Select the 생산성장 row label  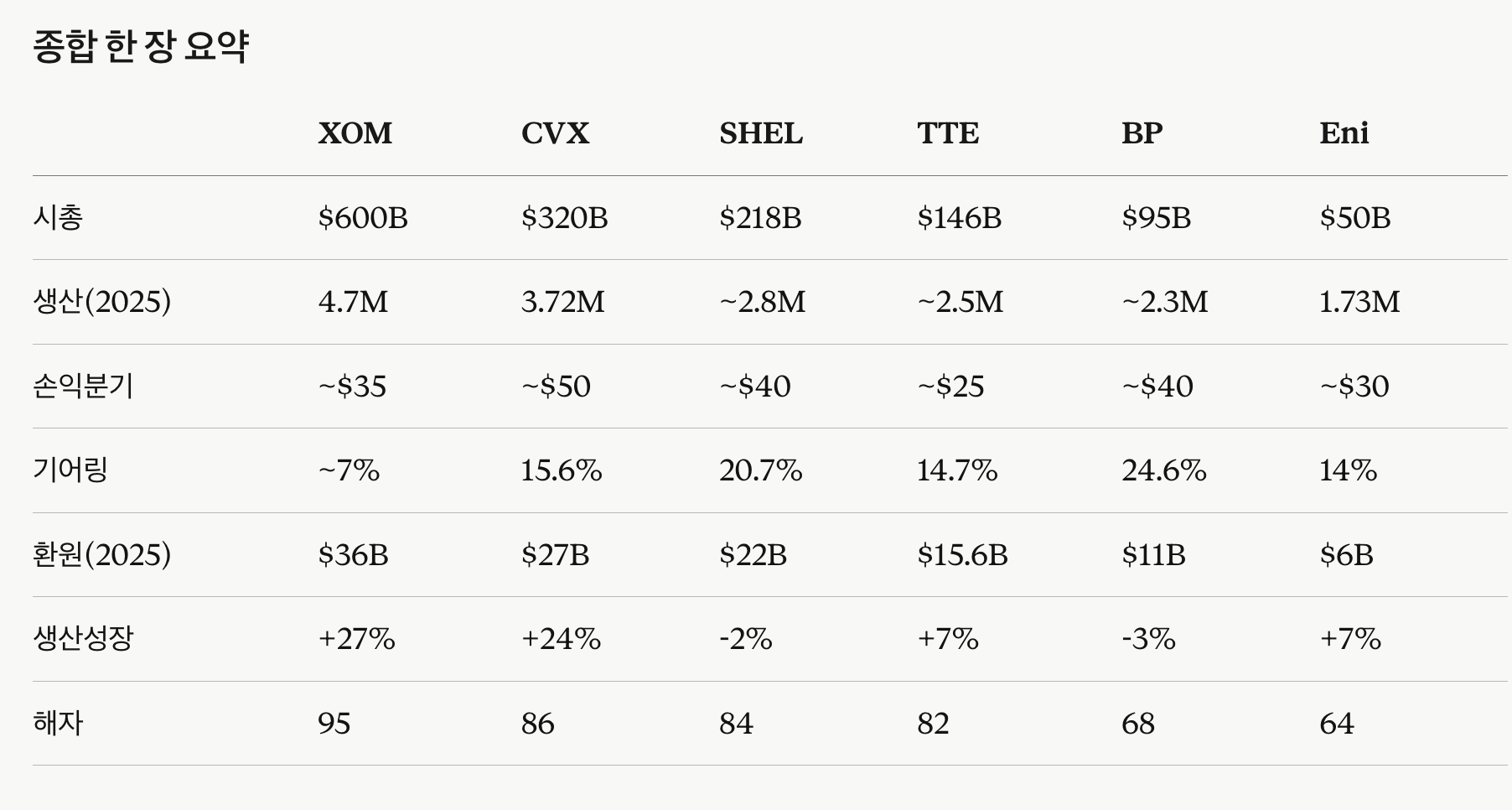point(83,639)
